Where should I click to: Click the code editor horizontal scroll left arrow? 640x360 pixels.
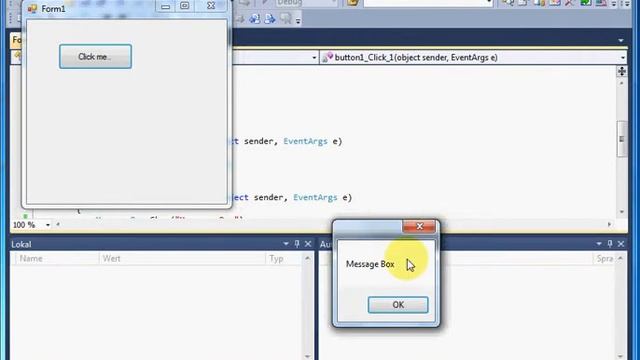click(58, 224)
